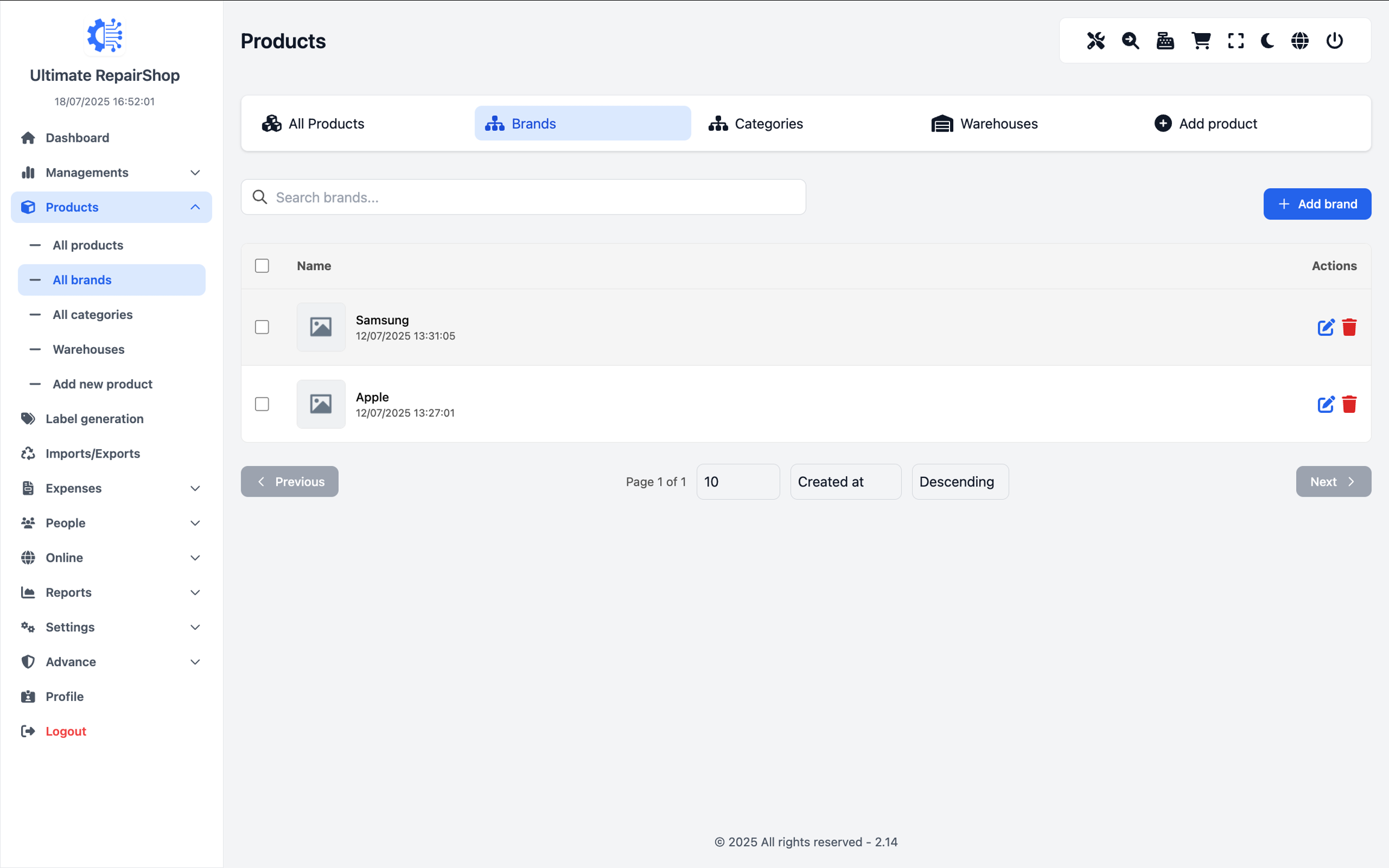Edit the Samsung brand
This screenshot has height=868, width=1389.
point(1325,327)
